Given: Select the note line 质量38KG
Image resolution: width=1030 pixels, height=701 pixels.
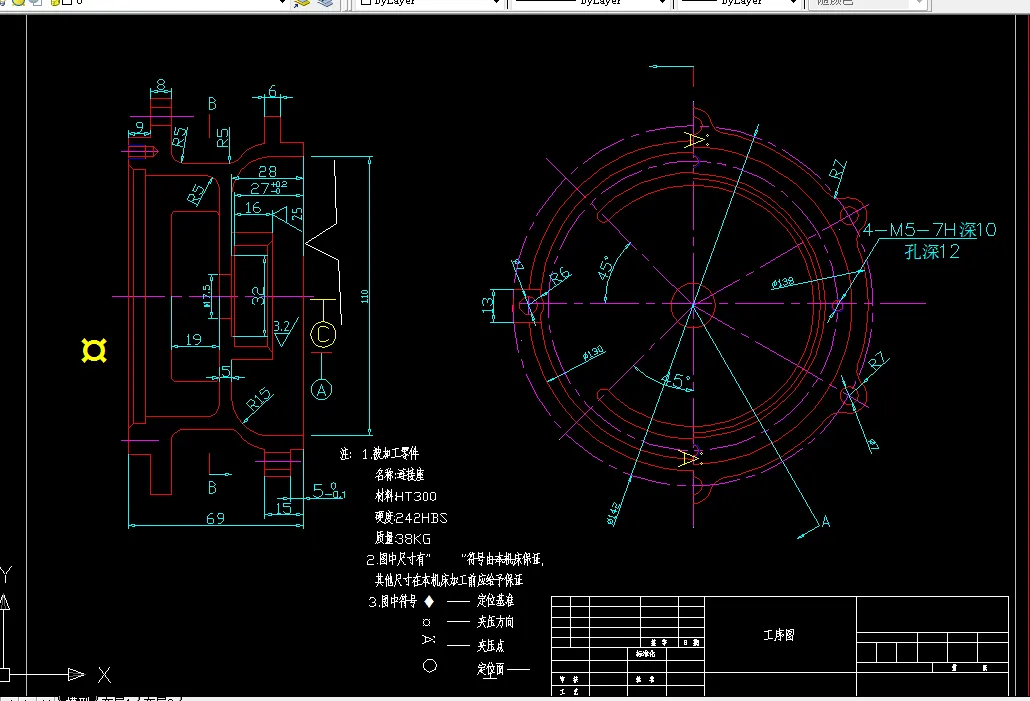Looking at the screenshot, I should point(403,539).
